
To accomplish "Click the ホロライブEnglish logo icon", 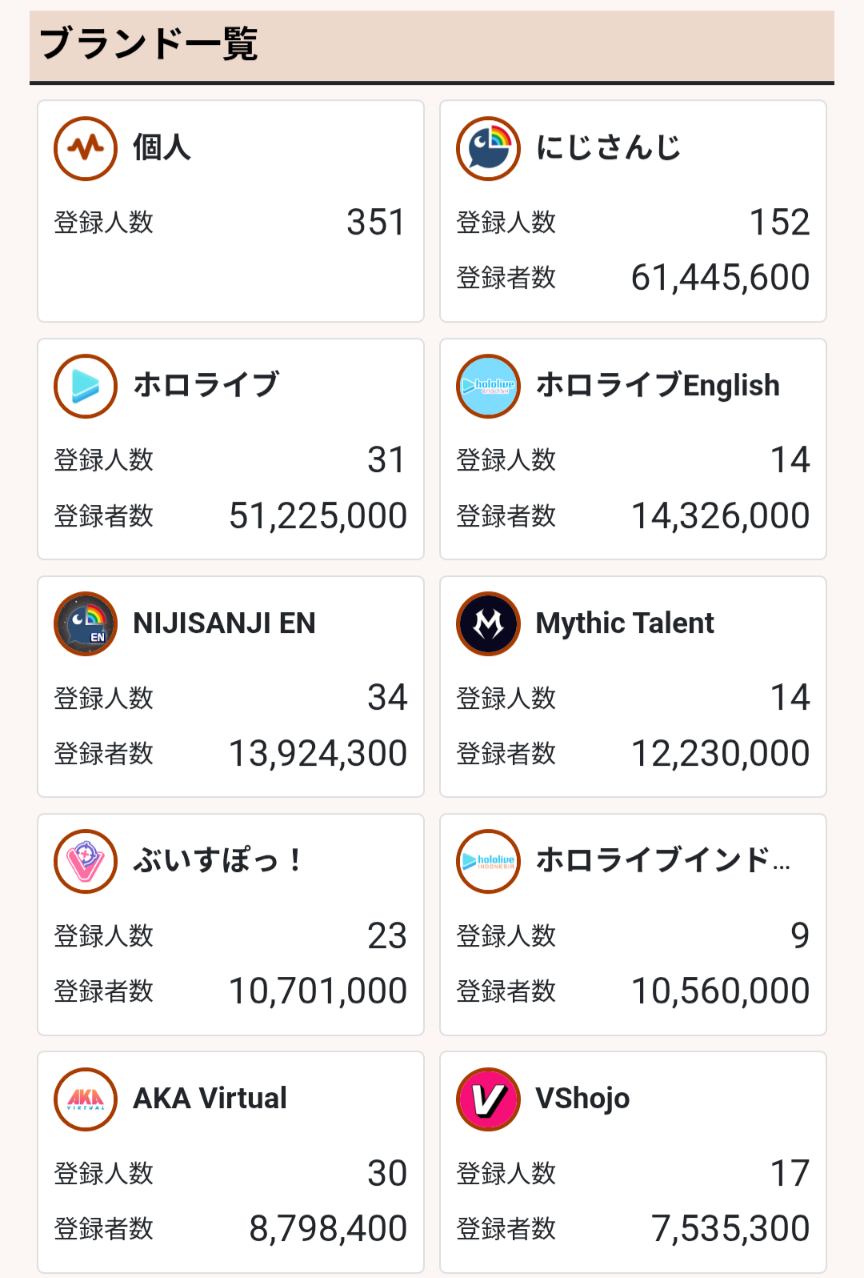I will point(488,386).
